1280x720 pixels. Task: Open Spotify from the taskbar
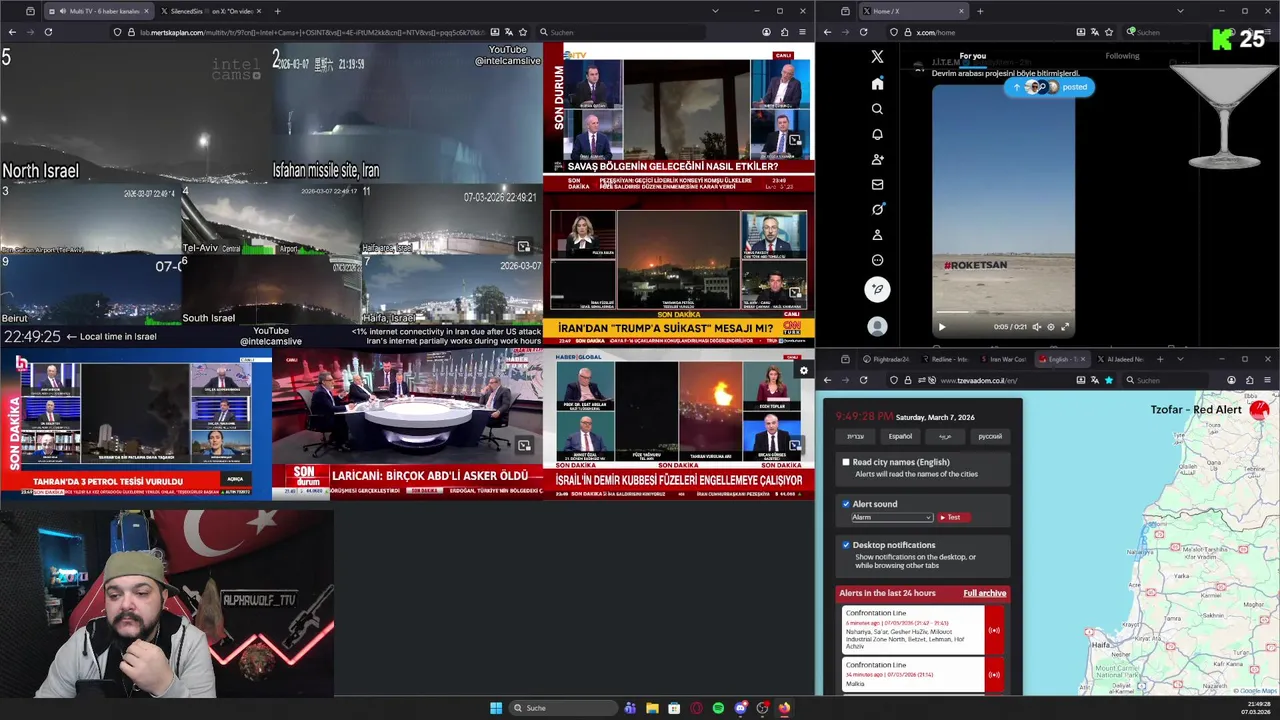(718, 708)
